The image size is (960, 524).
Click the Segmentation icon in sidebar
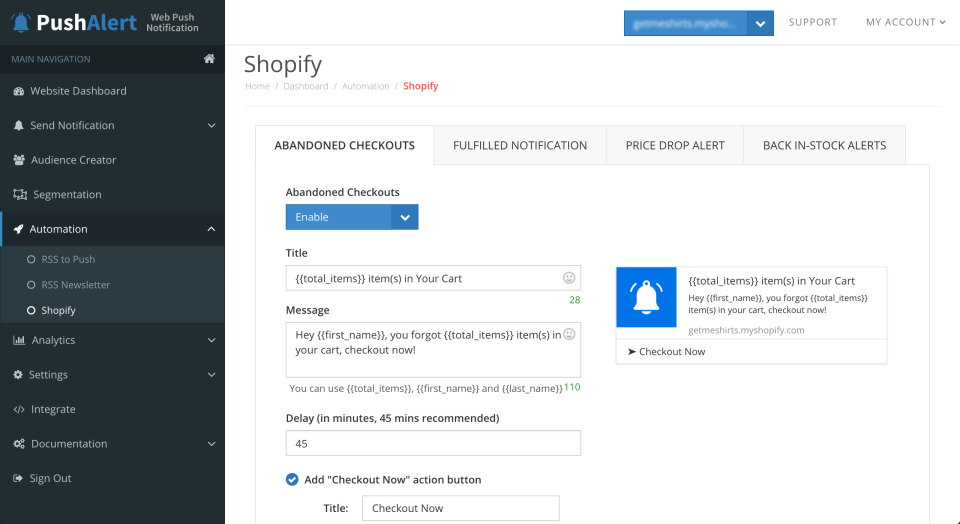(x=19, y=195)
